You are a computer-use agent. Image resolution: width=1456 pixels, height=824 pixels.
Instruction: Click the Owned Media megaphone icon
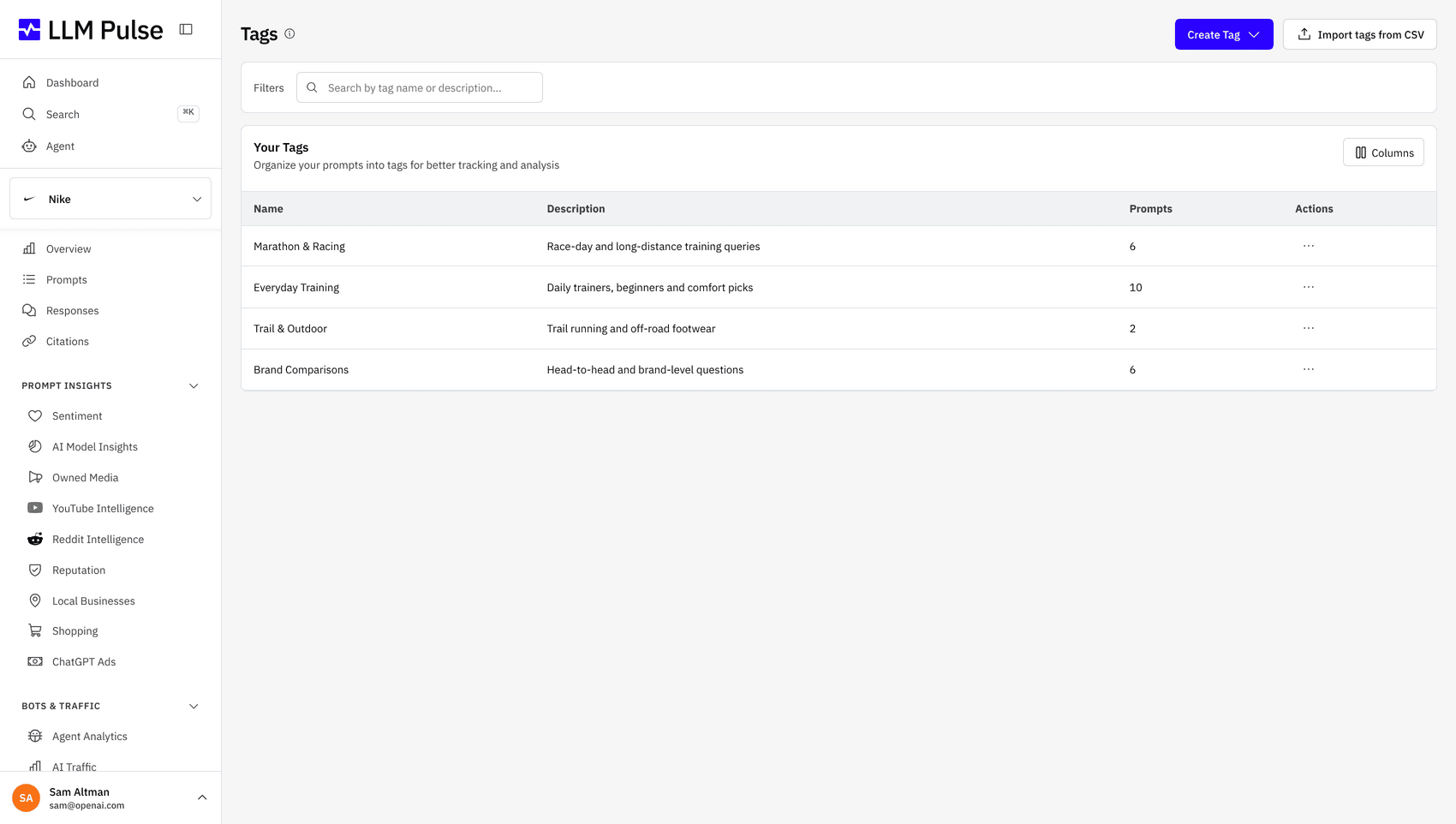(35, 477)
